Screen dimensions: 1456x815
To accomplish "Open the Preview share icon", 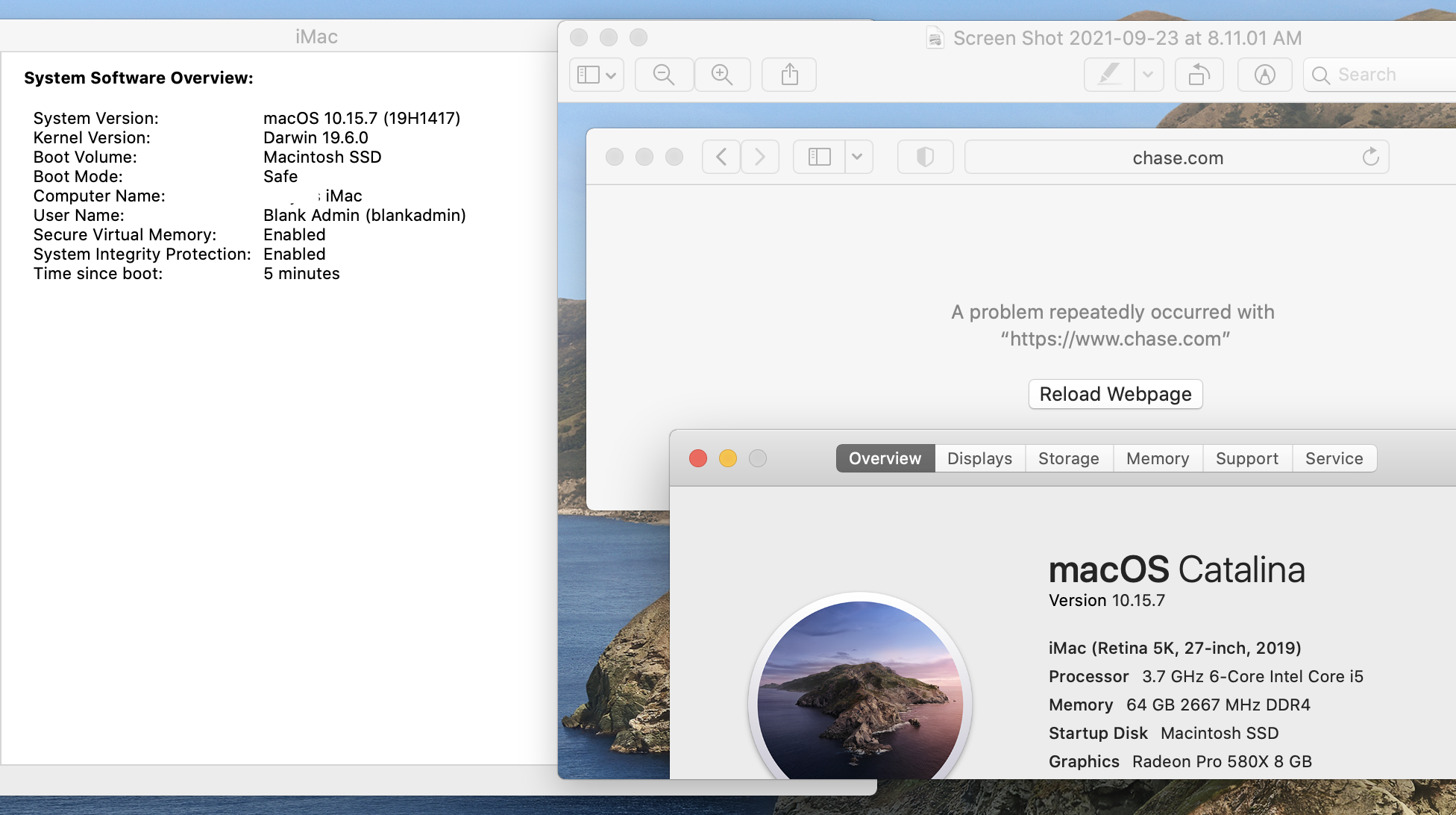I will (789, 75).
